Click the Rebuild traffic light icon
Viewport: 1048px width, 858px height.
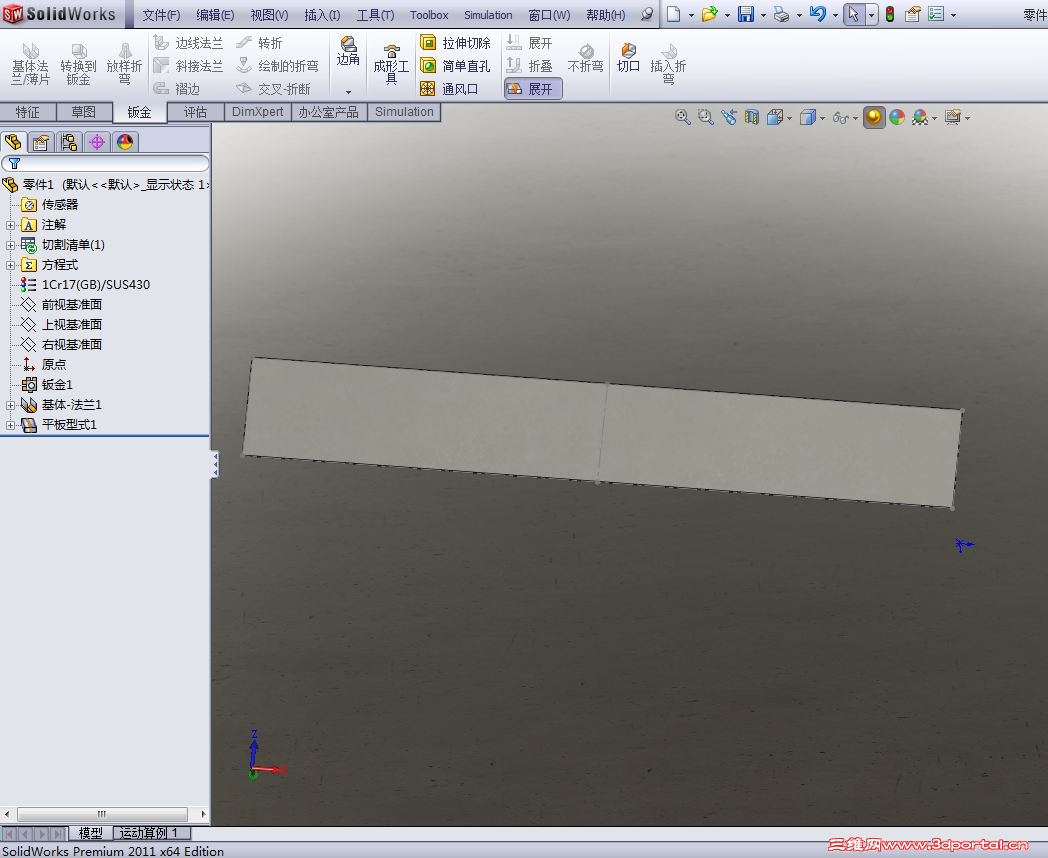coord(890,14)
